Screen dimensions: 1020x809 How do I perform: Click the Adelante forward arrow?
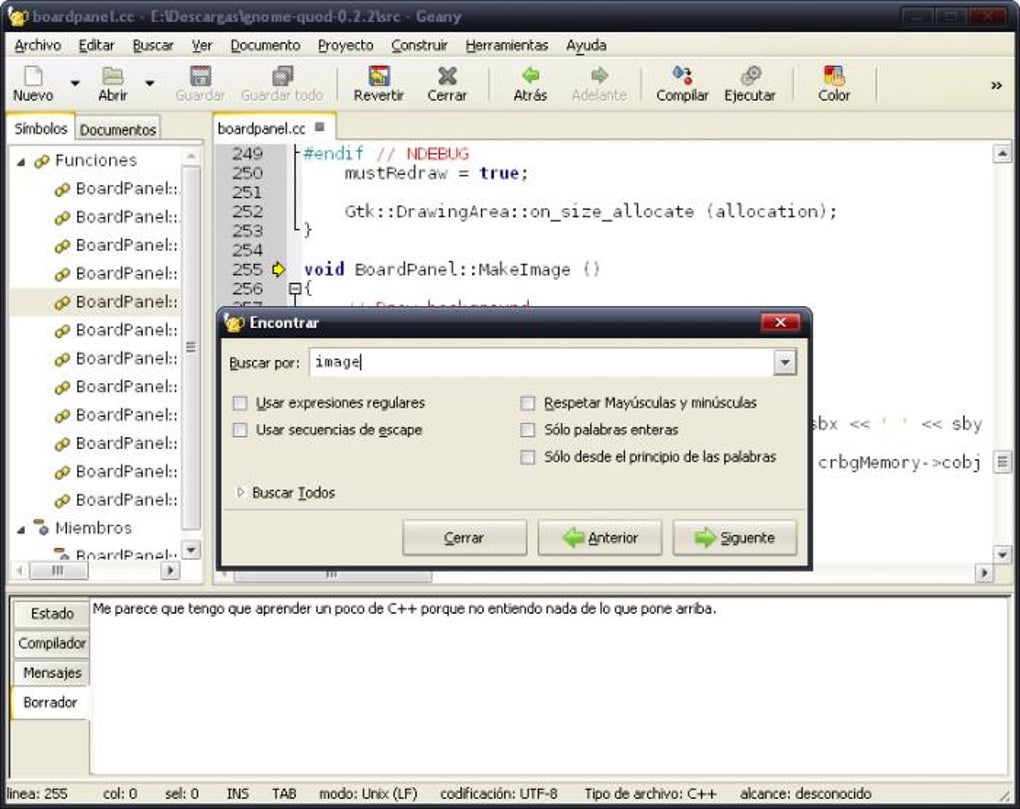point(599,76)
